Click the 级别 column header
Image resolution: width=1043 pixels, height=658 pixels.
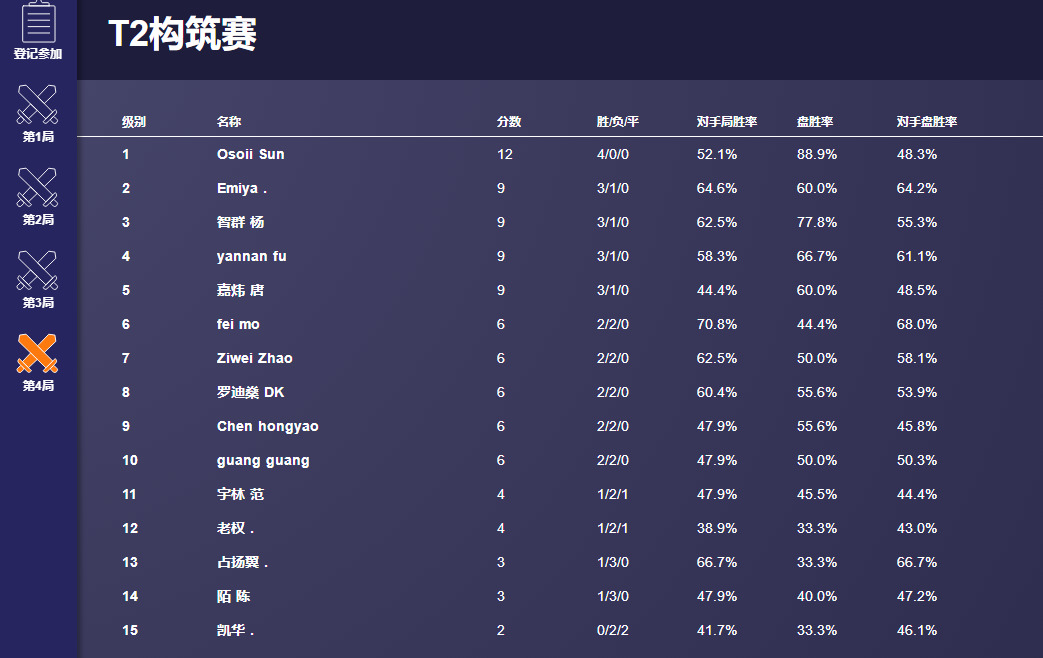[134, 122]
